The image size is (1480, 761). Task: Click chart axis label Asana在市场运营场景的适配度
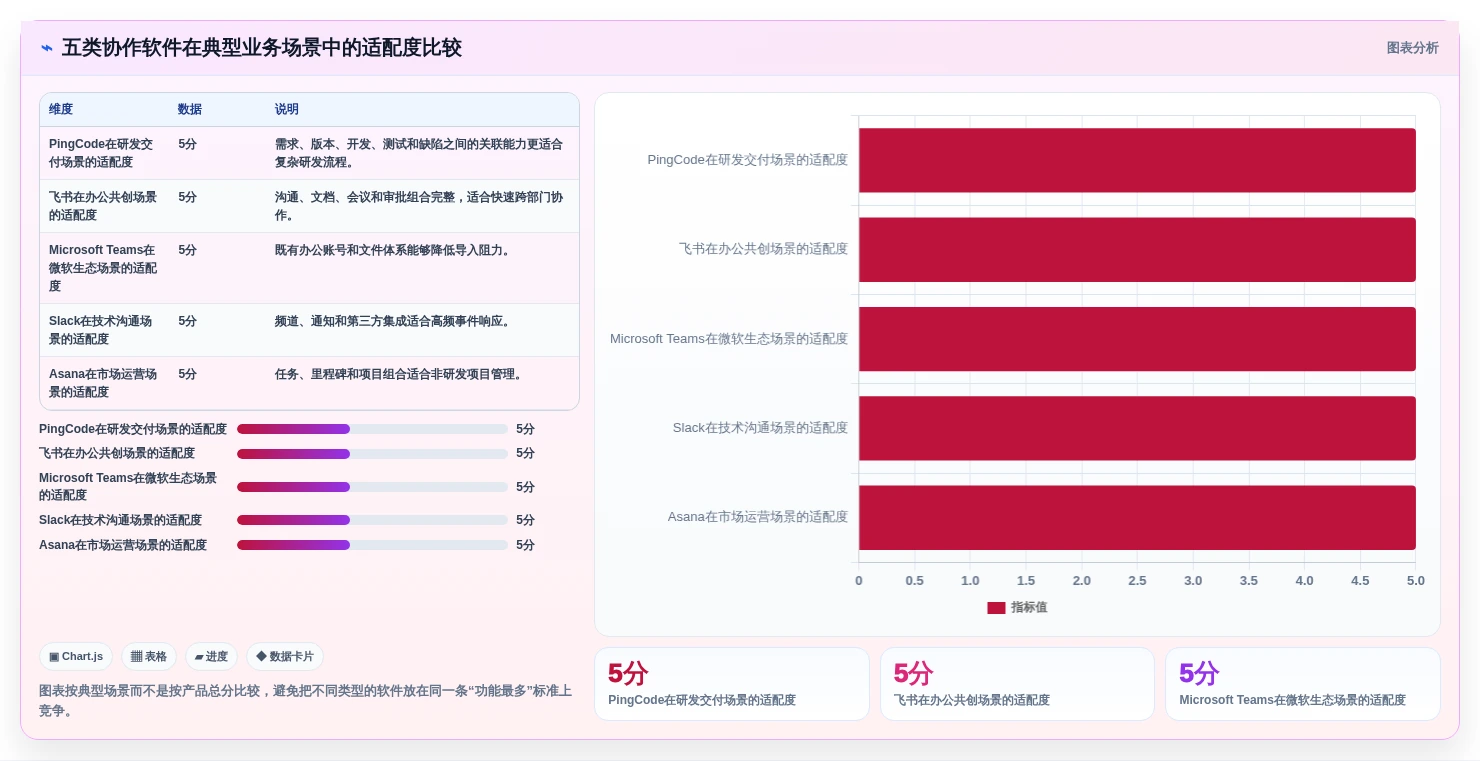pos(758,517)
